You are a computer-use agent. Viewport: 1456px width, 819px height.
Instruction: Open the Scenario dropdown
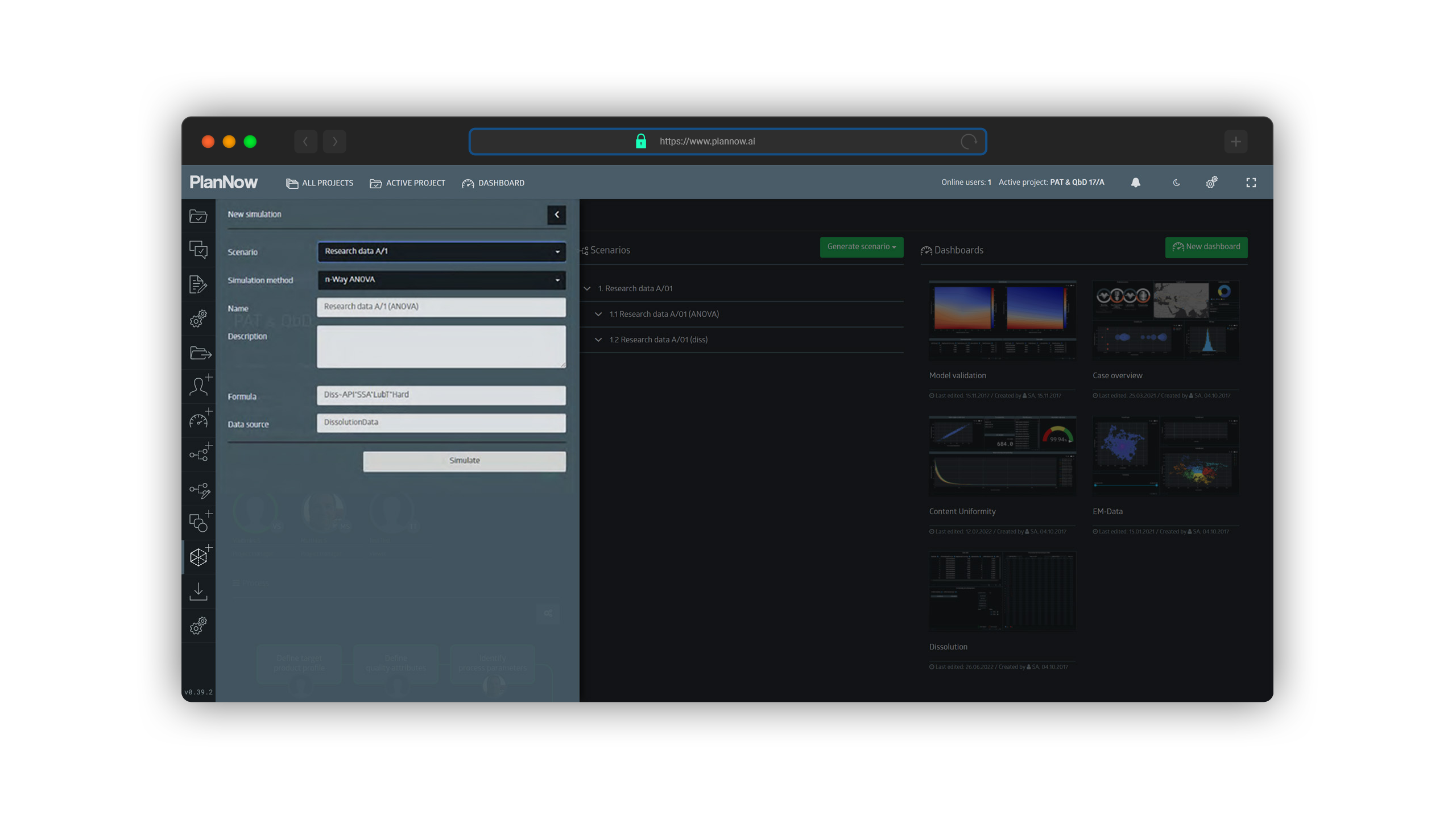441,251
